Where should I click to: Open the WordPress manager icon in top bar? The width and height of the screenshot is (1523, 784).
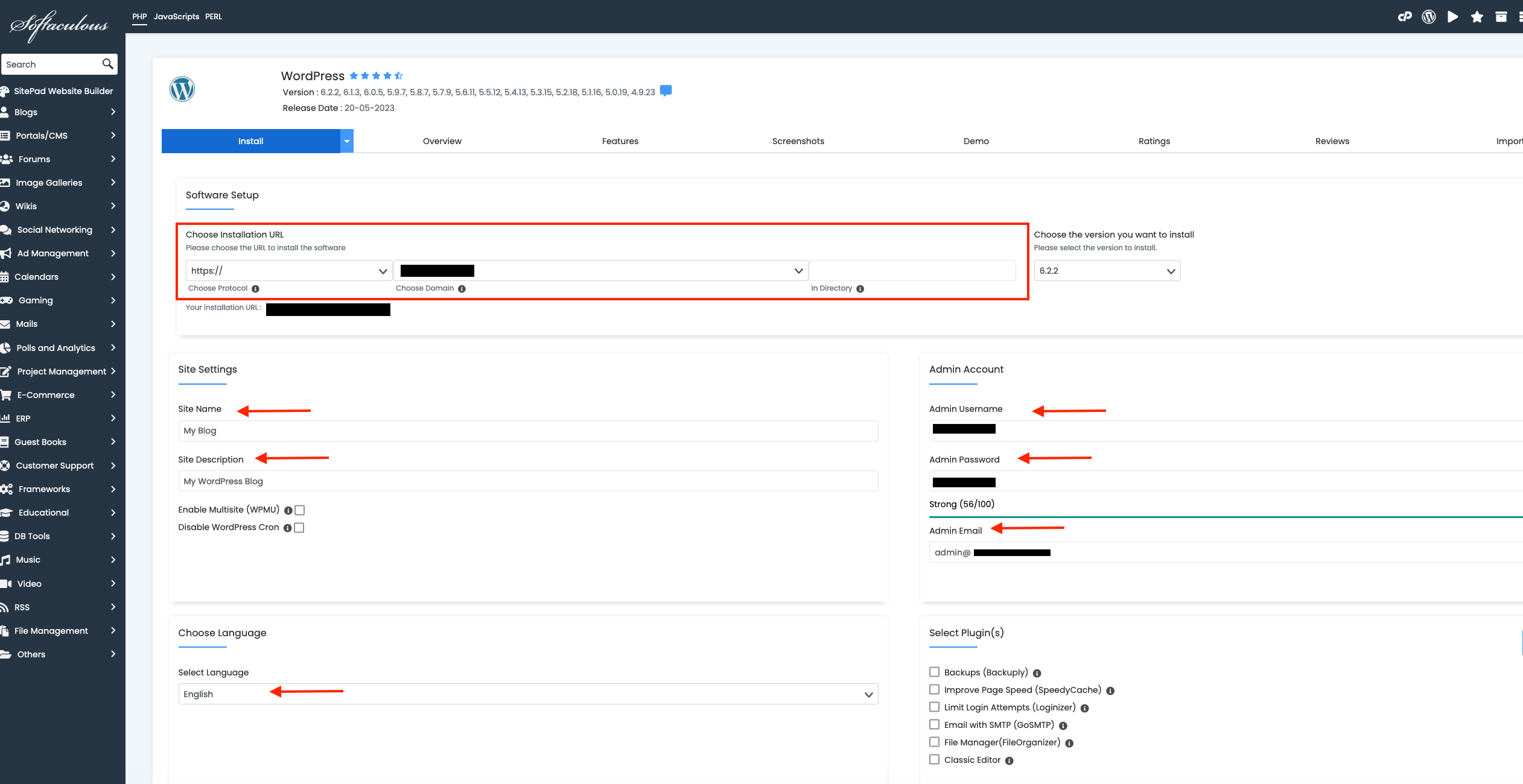tap(1429, 17)
